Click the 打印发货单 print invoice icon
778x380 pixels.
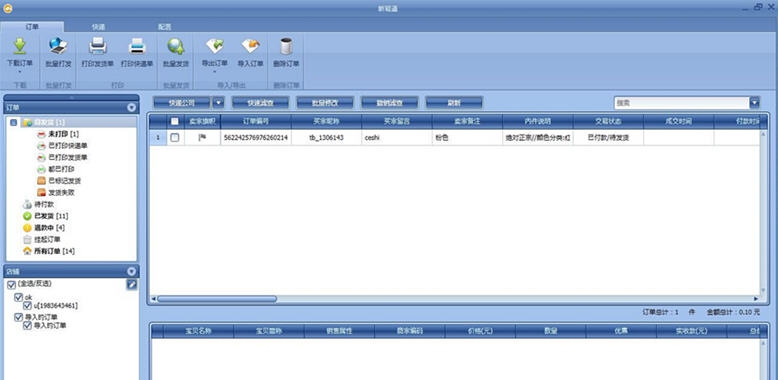pos(98,46)
